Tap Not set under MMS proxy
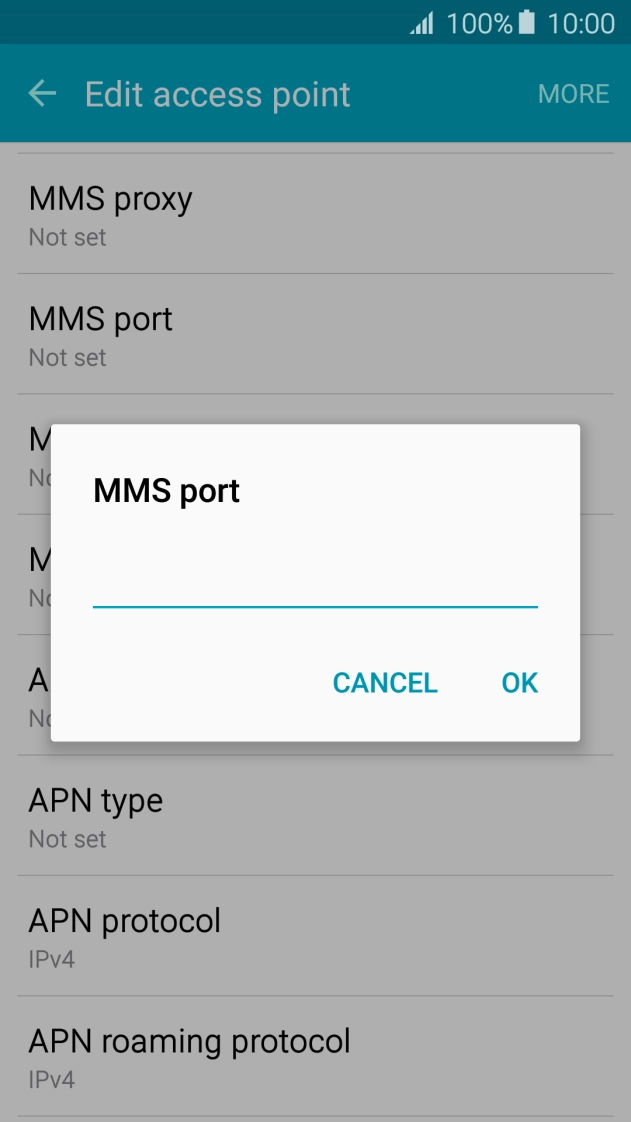Screen dimensions: 631x1122 click(67, 237)
